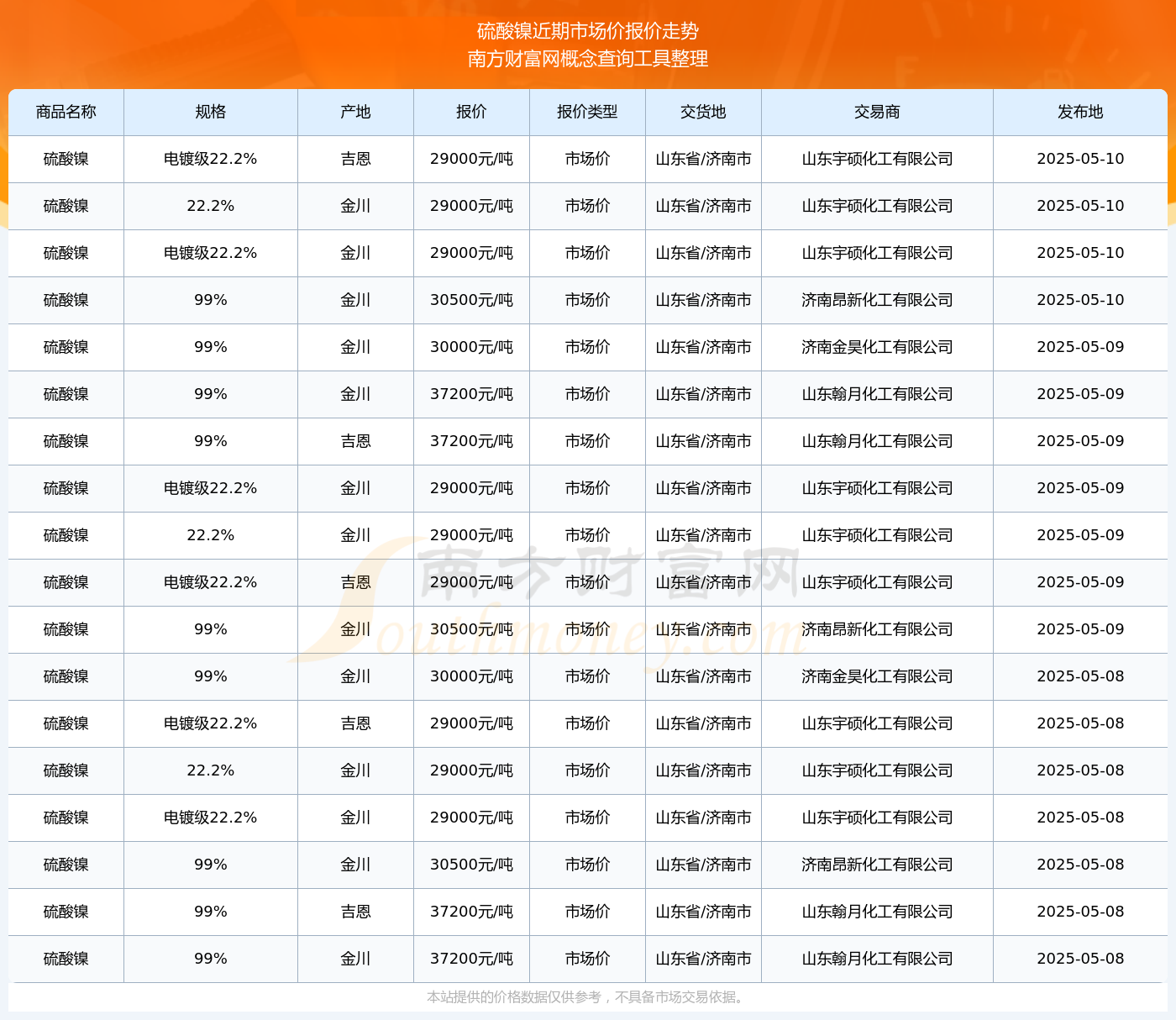
Task: Click 吉恩 origin in the 2025-05-10 row
Action: click(356, 159)
